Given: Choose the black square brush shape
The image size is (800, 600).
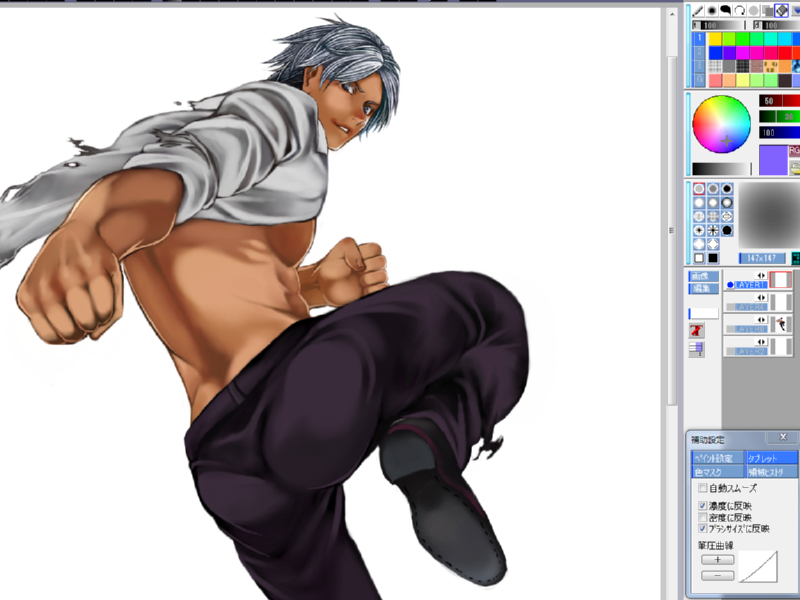Looking at the screenshot, I should coord(713,258).
